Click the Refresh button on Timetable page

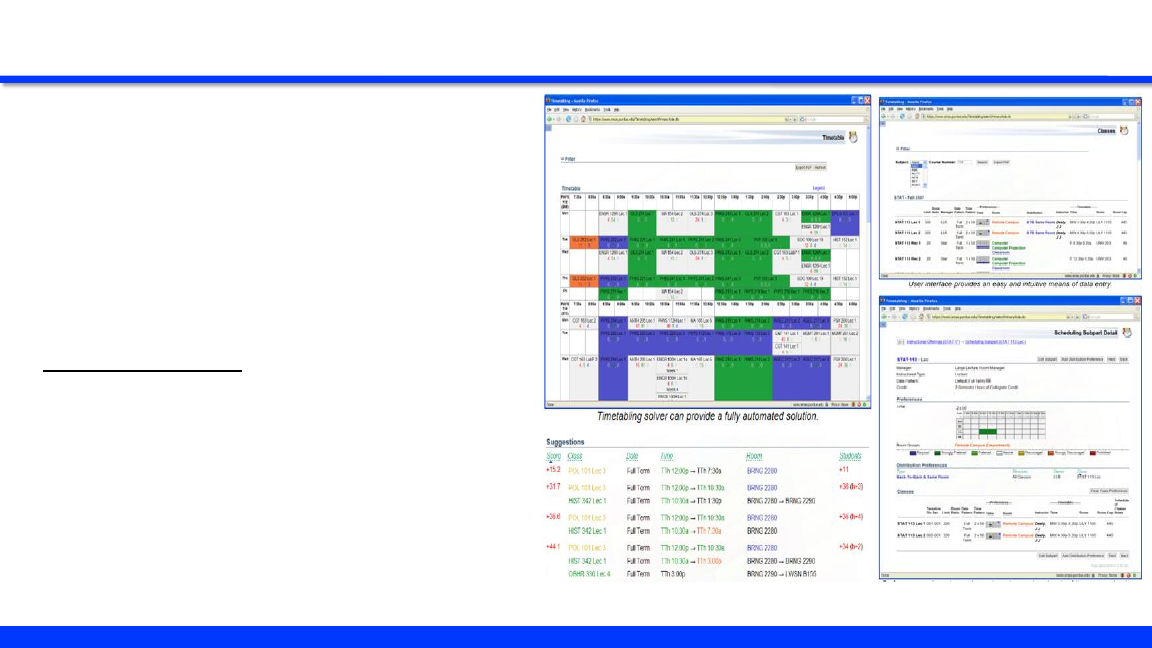(x=820, y=167)
